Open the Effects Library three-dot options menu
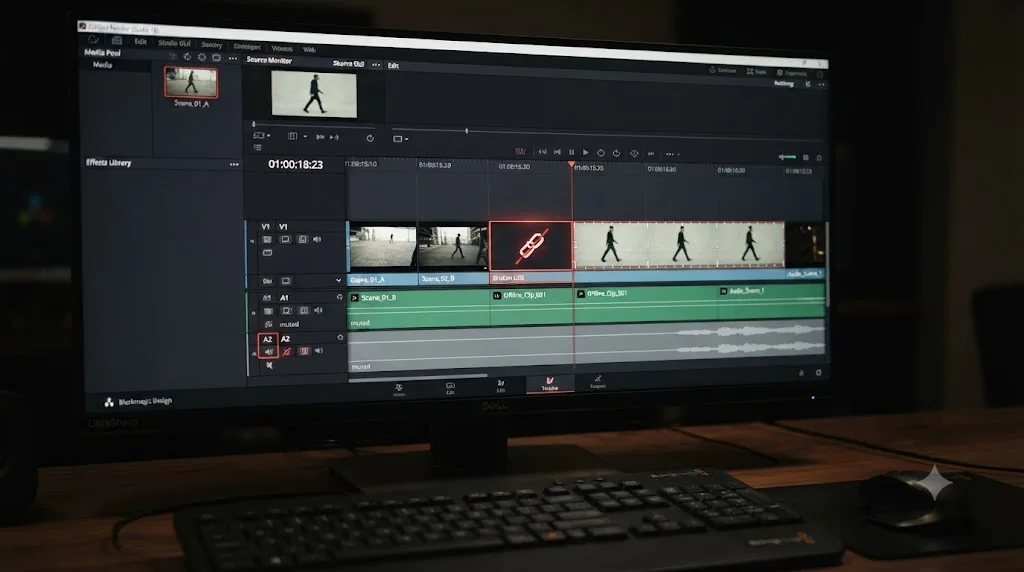The image size is (1024, 572). pos(234,164)
